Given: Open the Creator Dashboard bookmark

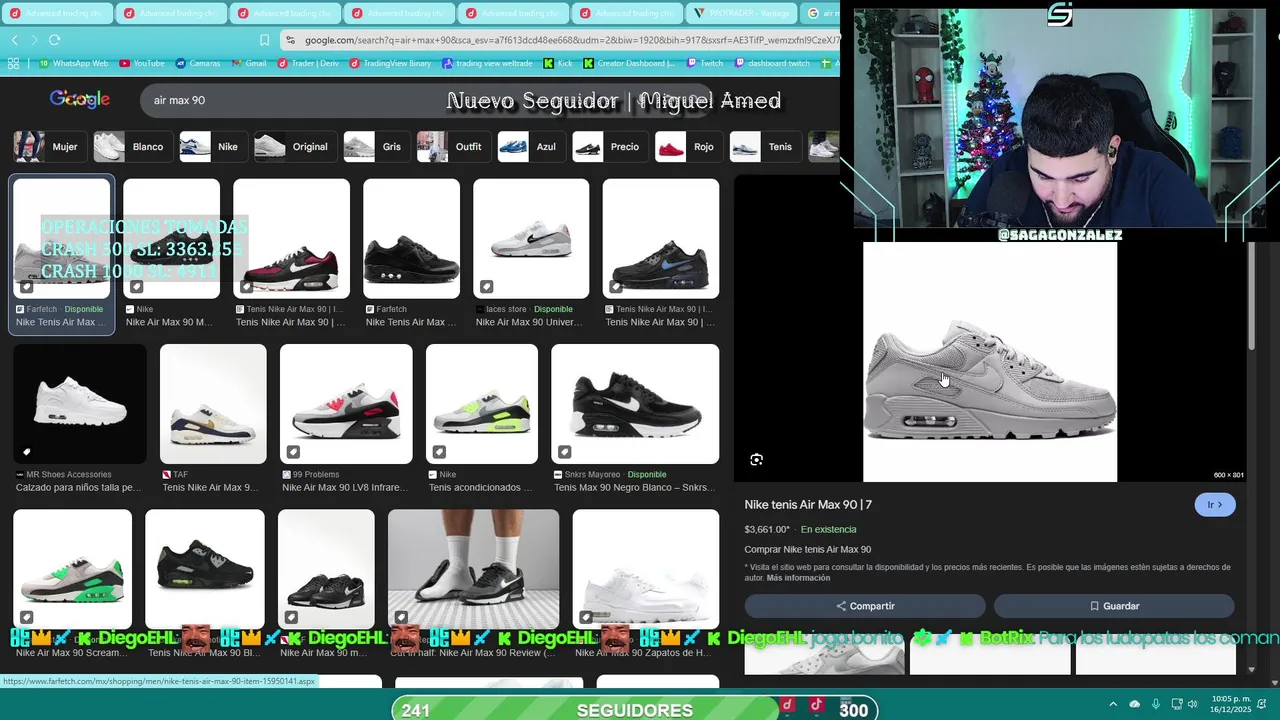Looking at the screenshot, I should pos(629,63).
